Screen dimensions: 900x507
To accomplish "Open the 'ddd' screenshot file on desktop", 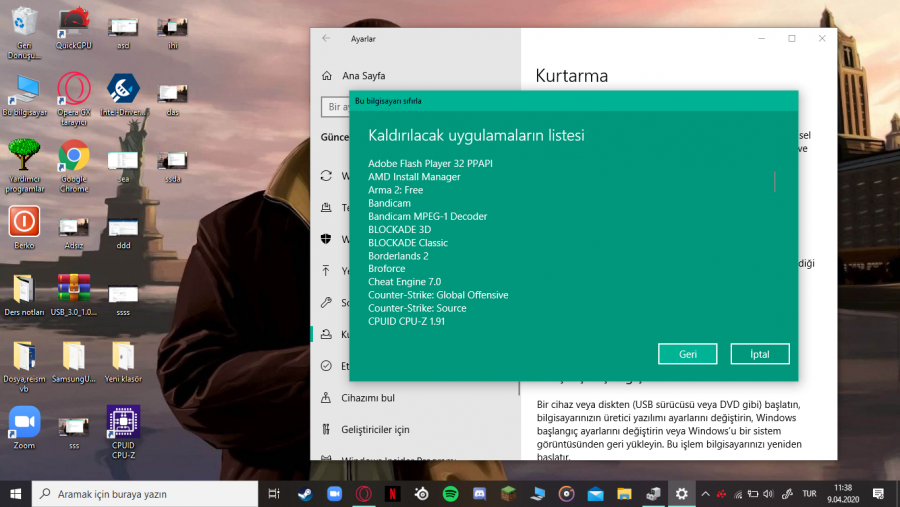I will (123, 233).
